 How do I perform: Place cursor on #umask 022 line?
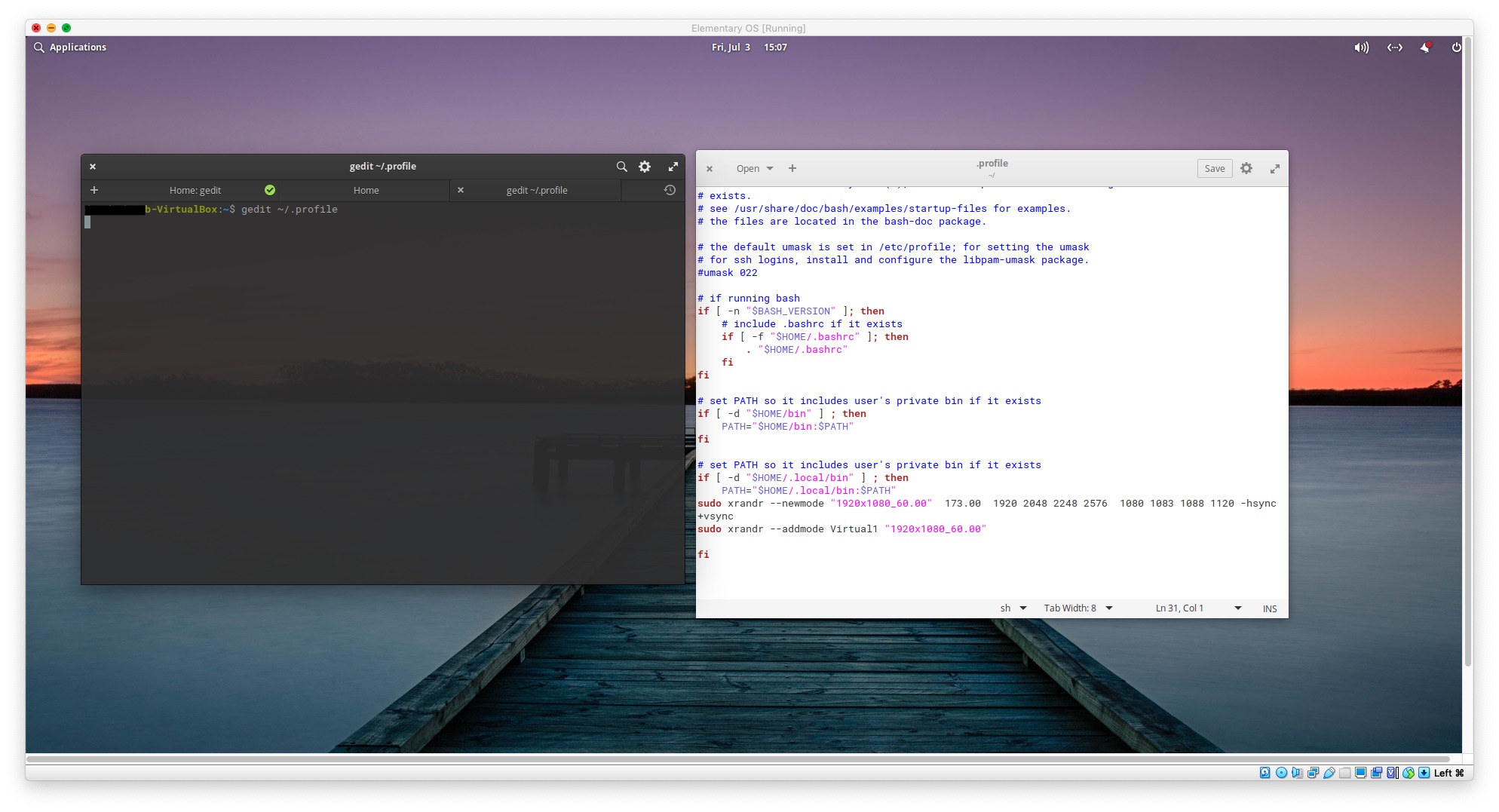(727, 273)
